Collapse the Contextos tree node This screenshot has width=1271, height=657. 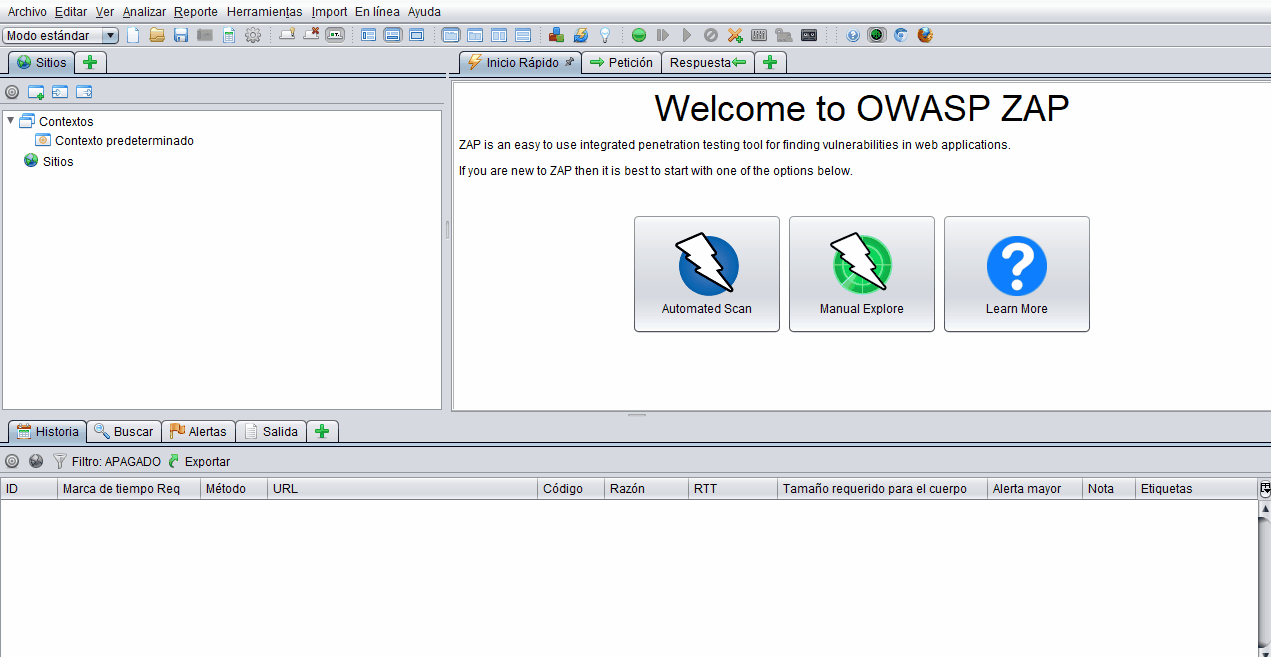(11, 121)
